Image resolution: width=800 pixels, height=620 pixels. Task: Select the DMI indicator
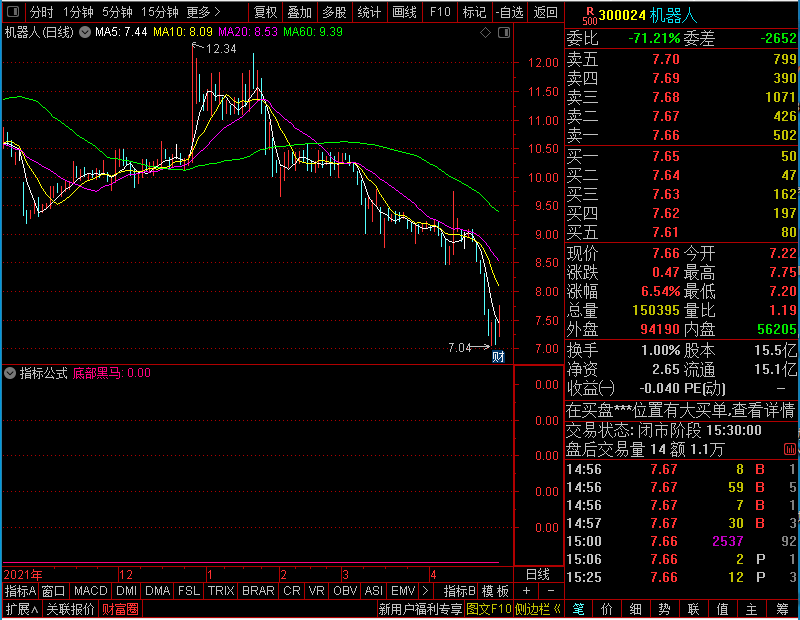pyautogui.click(x=126, y=591)
